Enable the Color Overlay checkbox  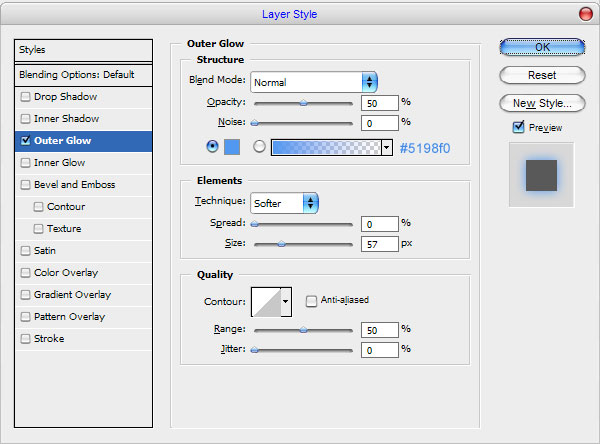coord(25,273)
